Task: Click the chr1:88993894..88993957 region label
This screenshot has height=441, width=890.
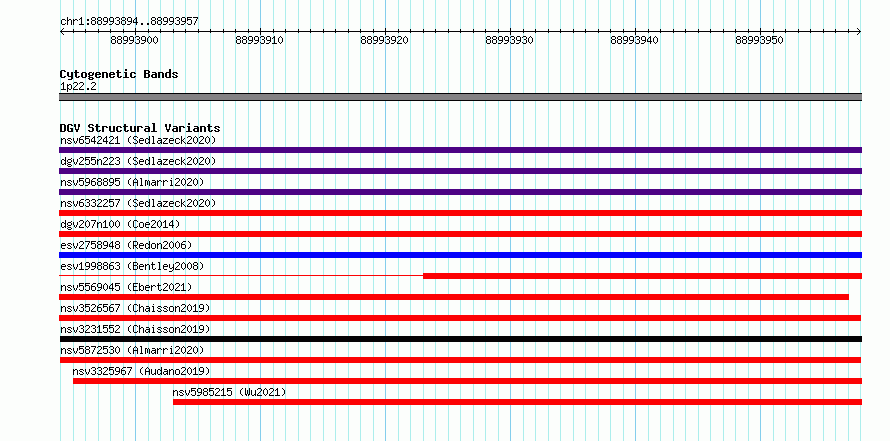Action: click(129, 21)
